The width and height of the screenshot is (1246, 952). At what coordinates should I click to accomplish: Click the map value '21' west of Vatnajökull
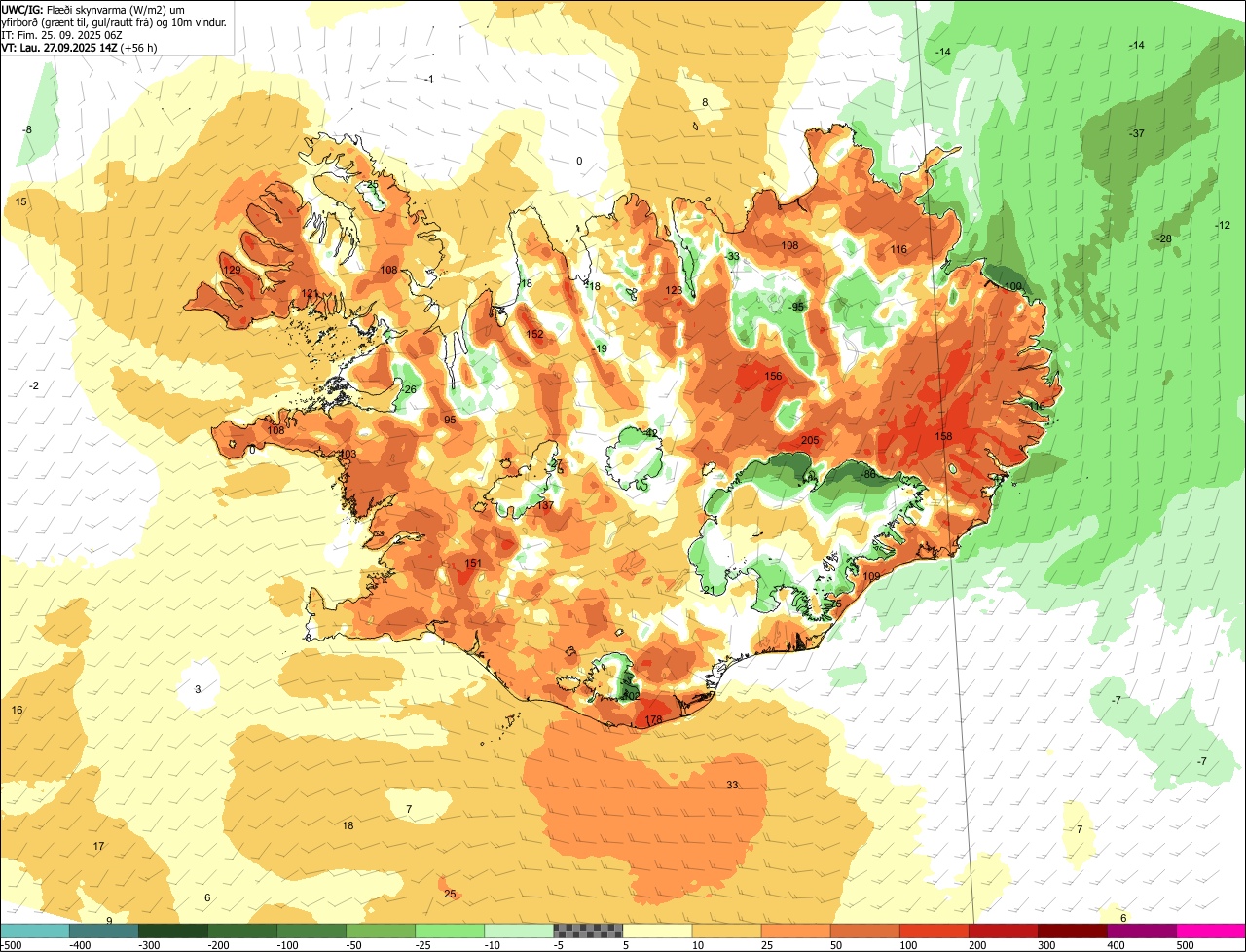[x=709, y=590]
